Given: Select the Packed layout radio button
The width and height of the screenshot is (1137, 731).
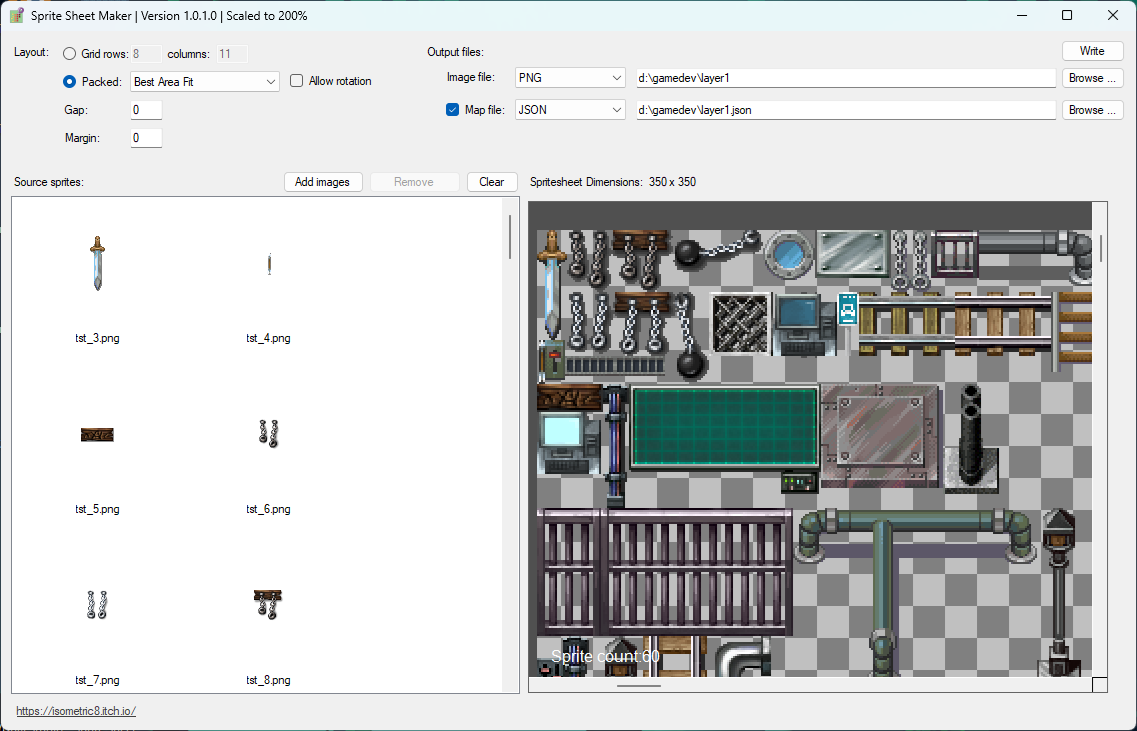Looking at the screenshot, I should [70, 82].
